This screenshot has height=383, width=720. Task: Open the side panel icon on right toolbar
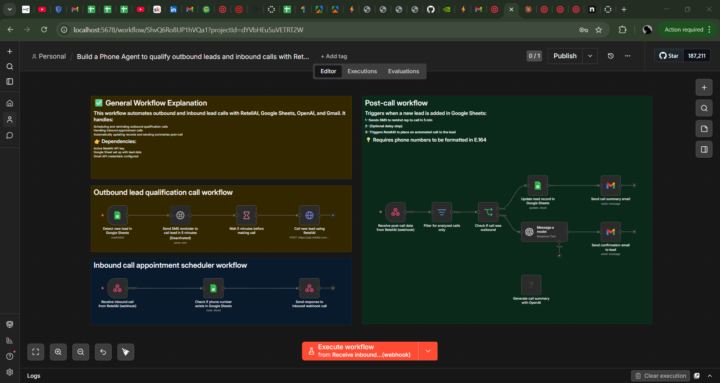704,149
